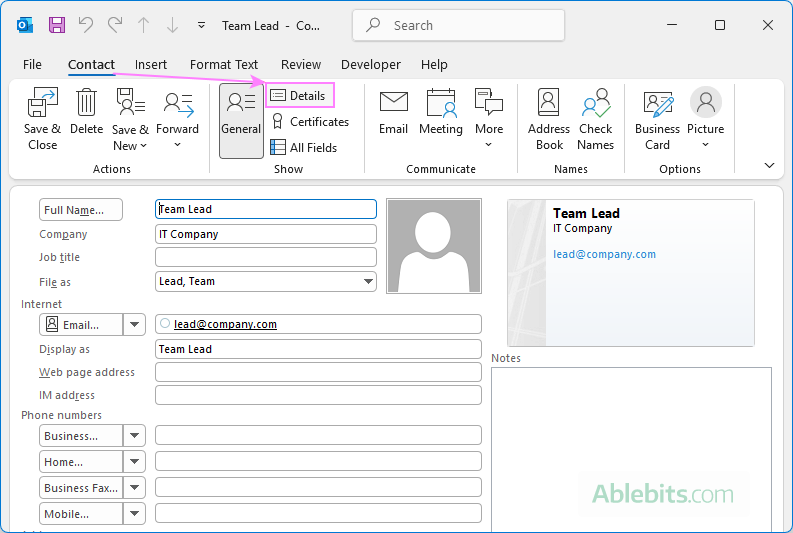Forward the contact
Image resolution: width=793 pixels, height=533 pixels.
point(178,112)
